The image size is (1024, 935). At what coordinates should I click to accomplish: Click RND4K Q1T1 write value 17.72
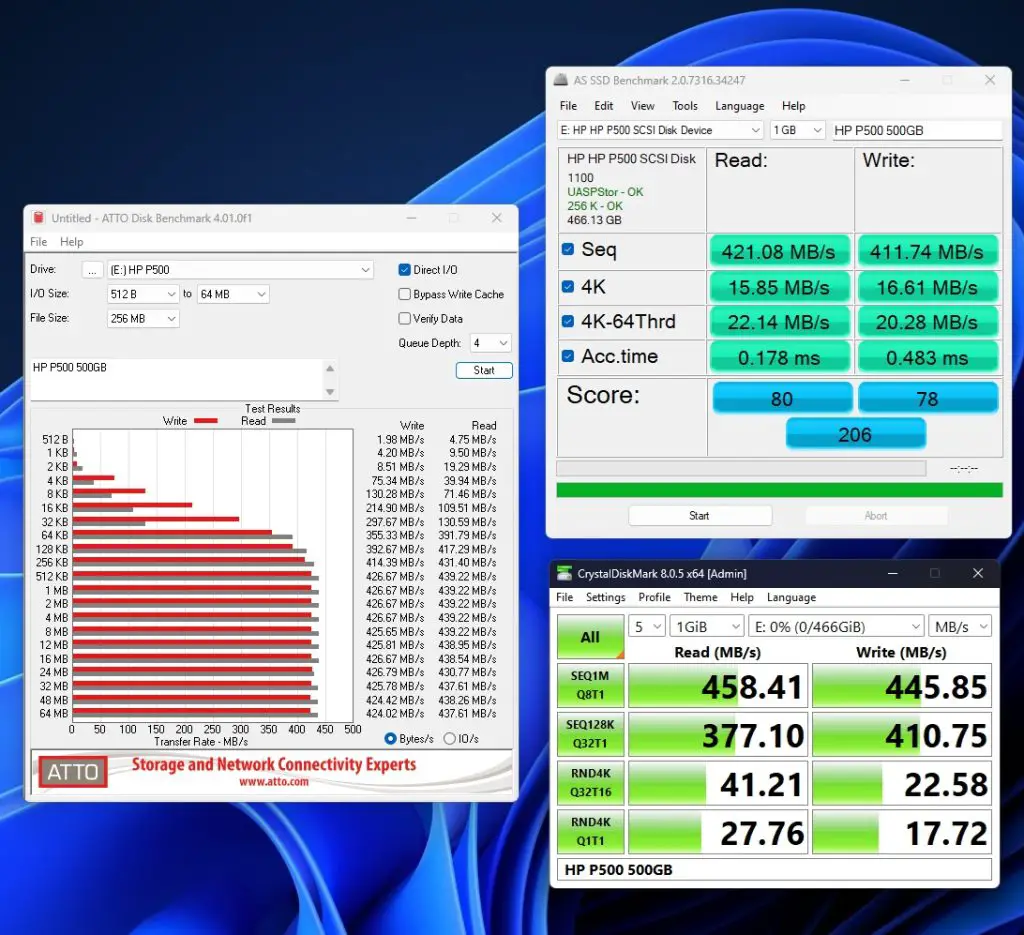pos(902,831)
